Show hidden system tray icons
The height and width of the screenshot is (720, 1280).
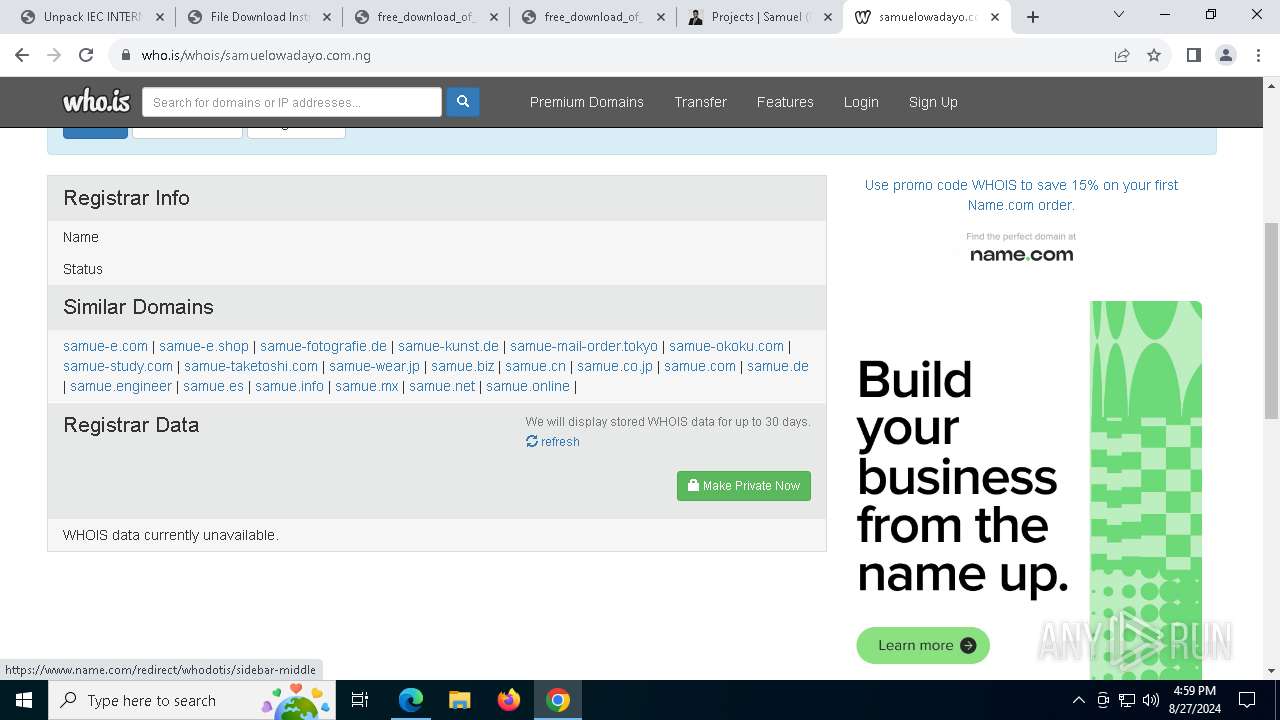pos(1078,700)
